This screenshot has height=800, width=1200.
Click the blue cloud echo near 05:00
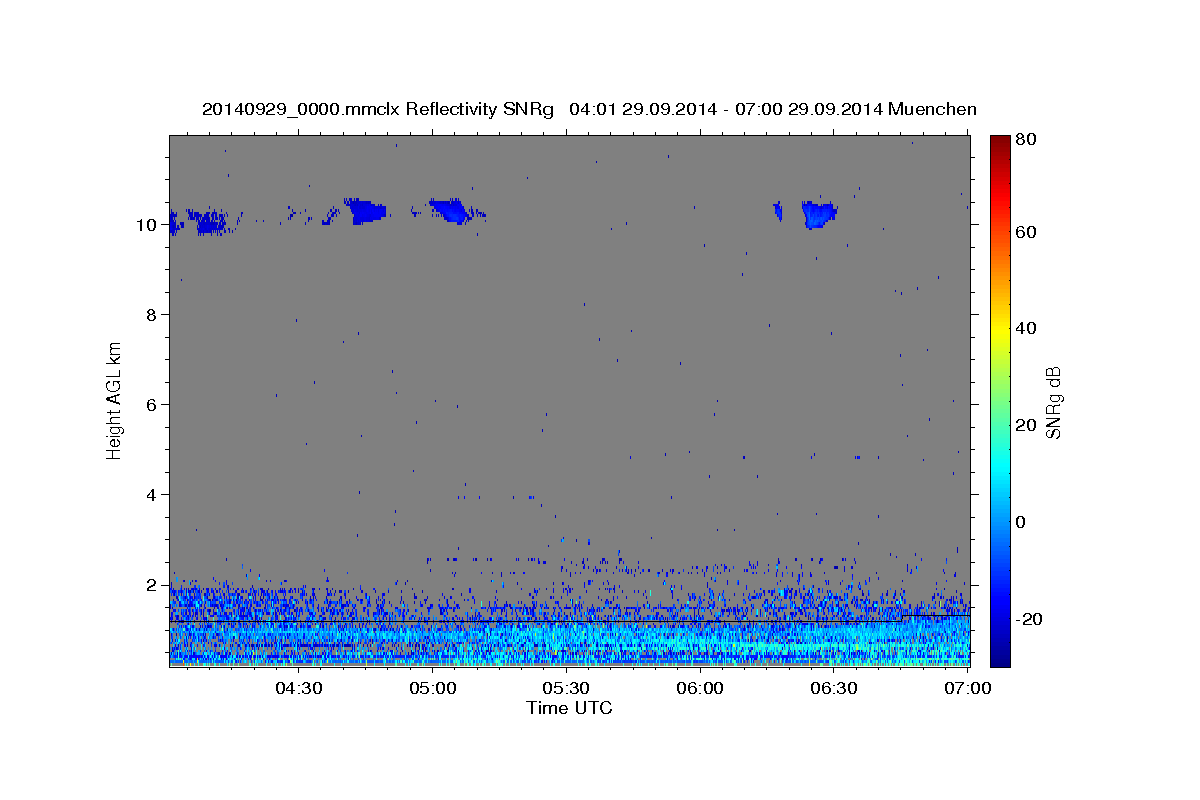click(x=450, y=210)
